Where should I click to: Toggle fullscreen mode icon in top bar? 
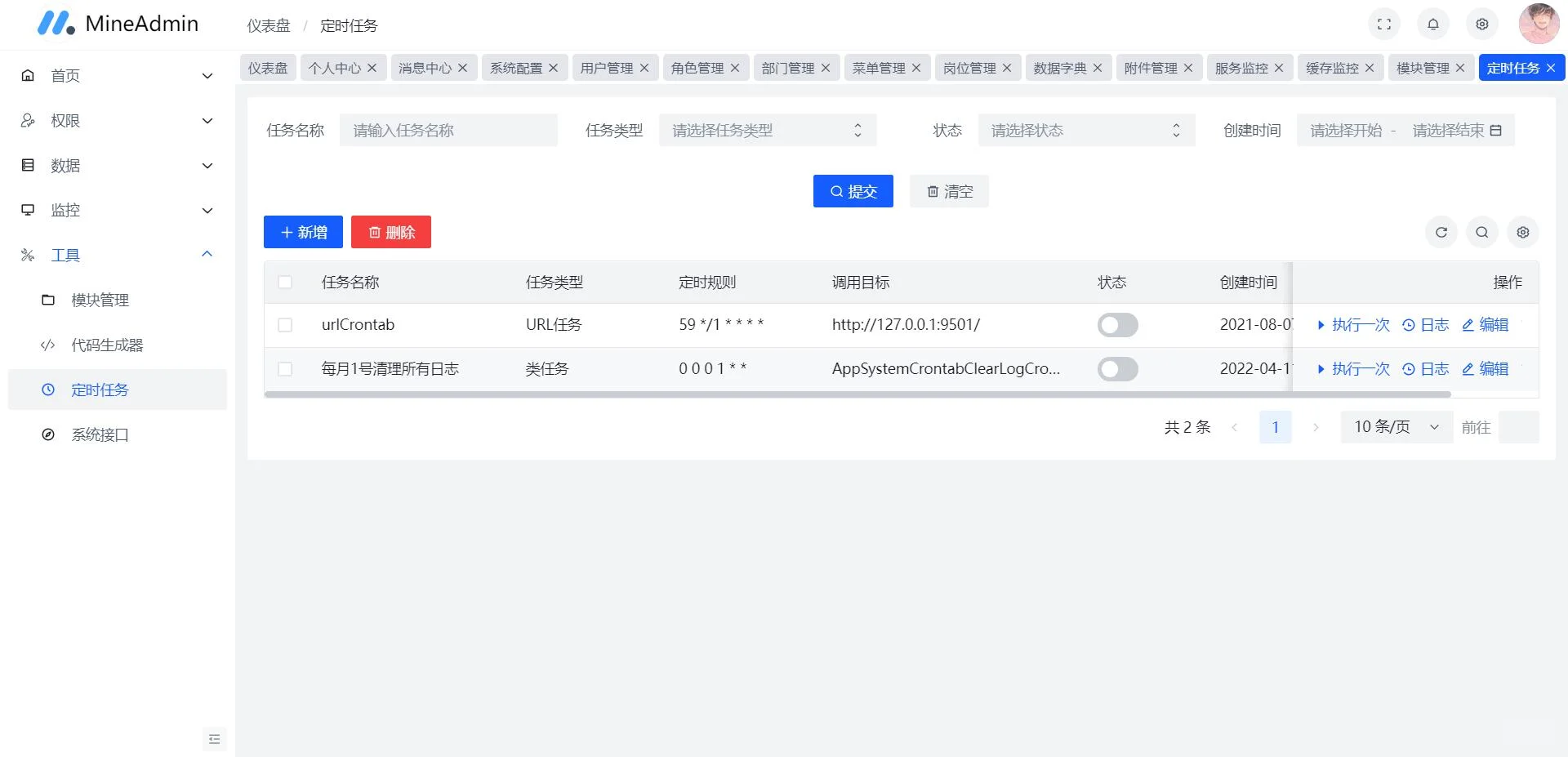click(x=1383, y=24)
